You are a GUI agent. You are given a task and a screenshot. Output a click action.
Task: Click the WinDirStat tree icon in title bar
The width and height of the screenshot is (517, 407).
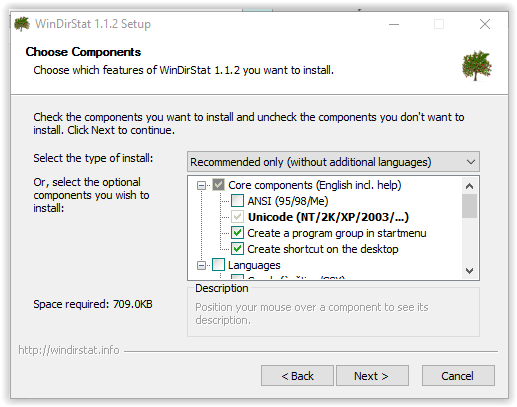click(x=22, y=24)
